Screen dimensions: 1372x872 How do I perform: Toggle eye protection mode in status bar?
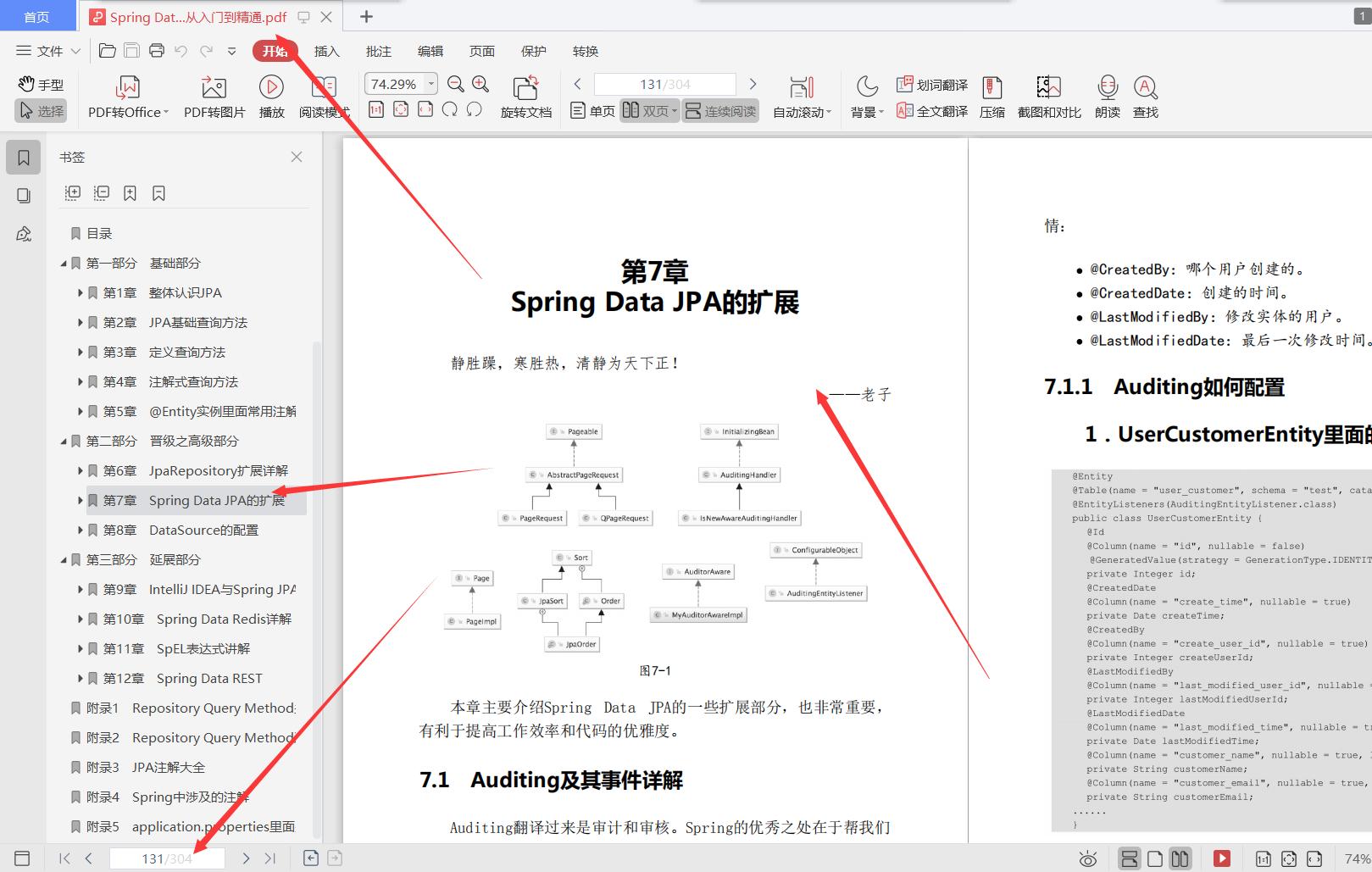coord(1088,858)
